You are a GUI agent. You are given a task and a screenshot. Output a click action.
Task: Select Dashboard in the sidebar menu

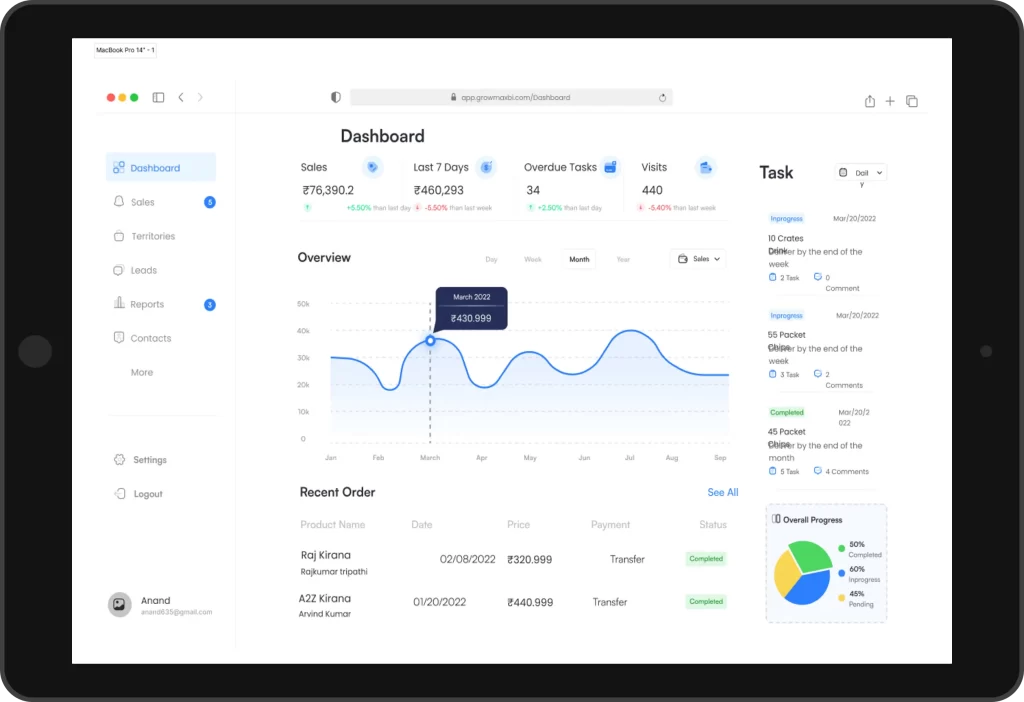160,168
